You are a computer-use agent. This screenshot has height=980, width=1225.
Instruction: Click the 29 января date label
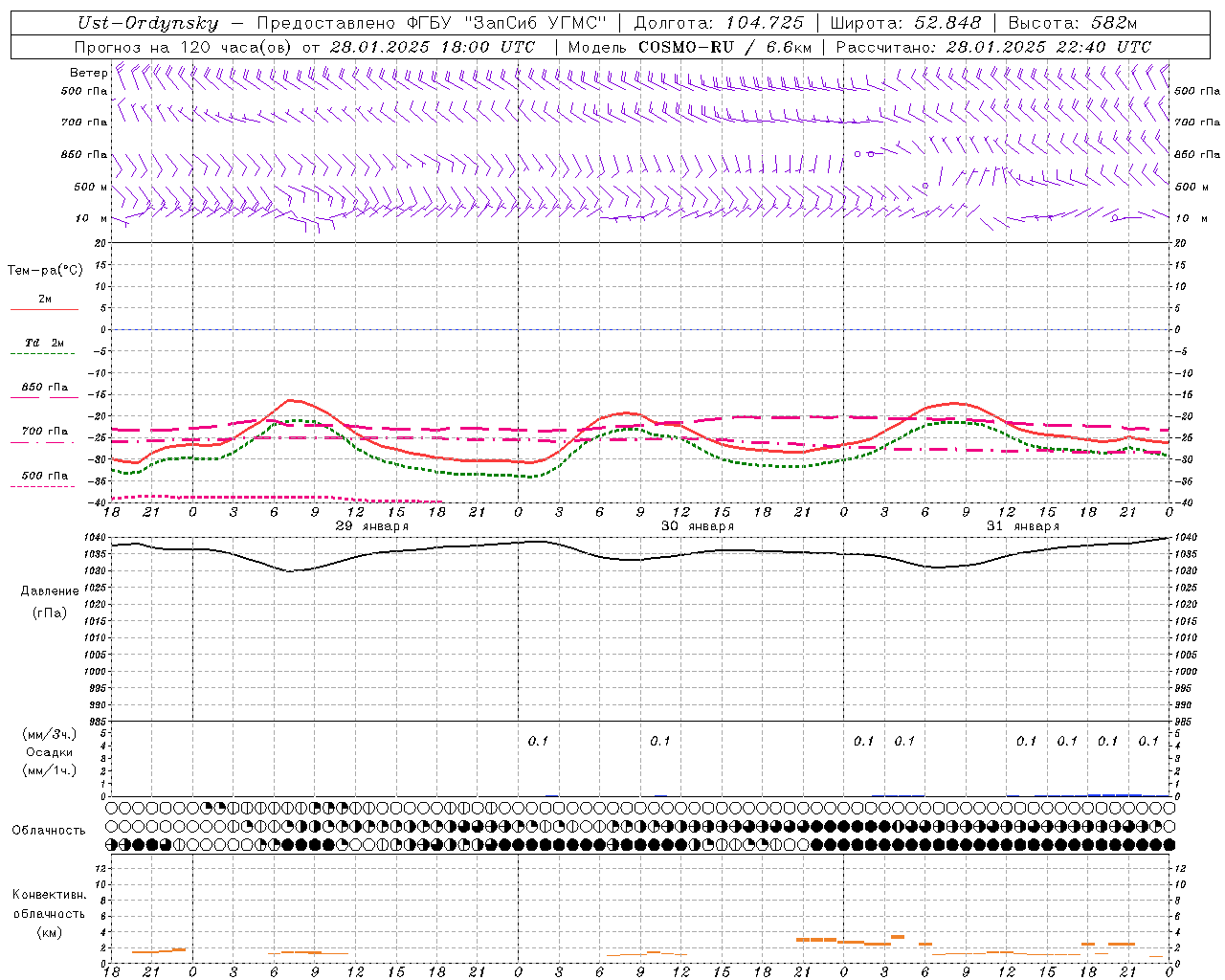371,526
